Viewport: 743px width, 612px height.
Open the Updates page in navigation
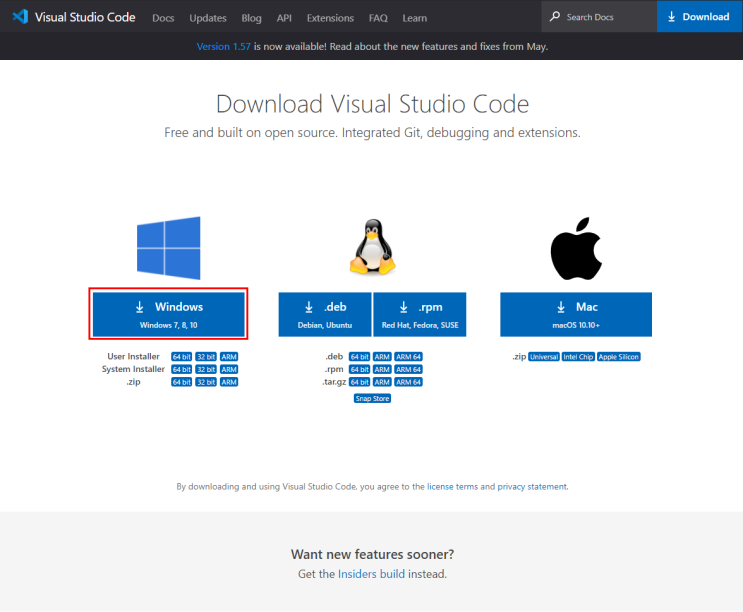coord(208,18)
